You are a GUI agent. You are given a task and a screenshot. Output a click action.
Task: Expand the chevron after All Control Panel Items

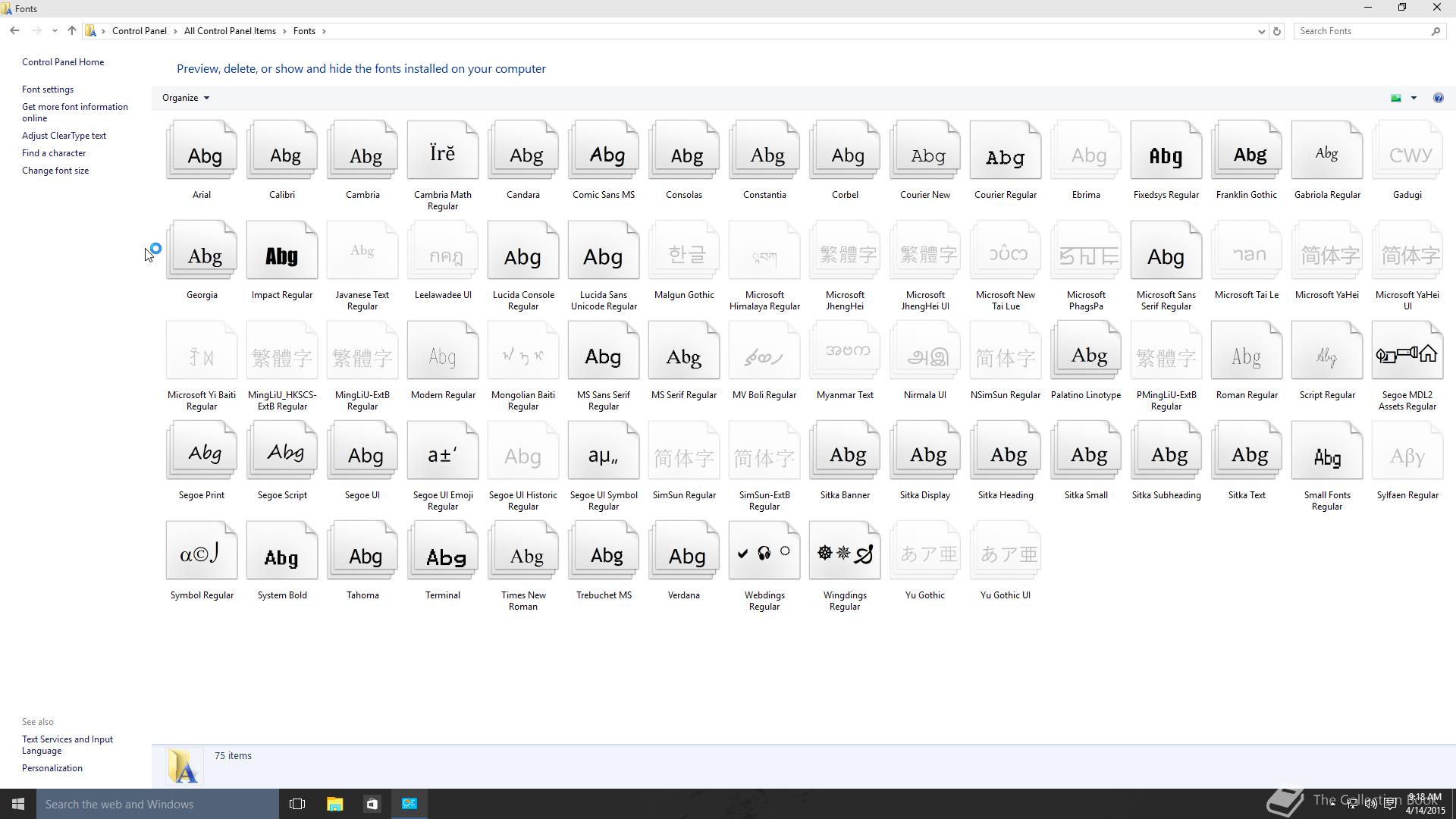point(284,31)
